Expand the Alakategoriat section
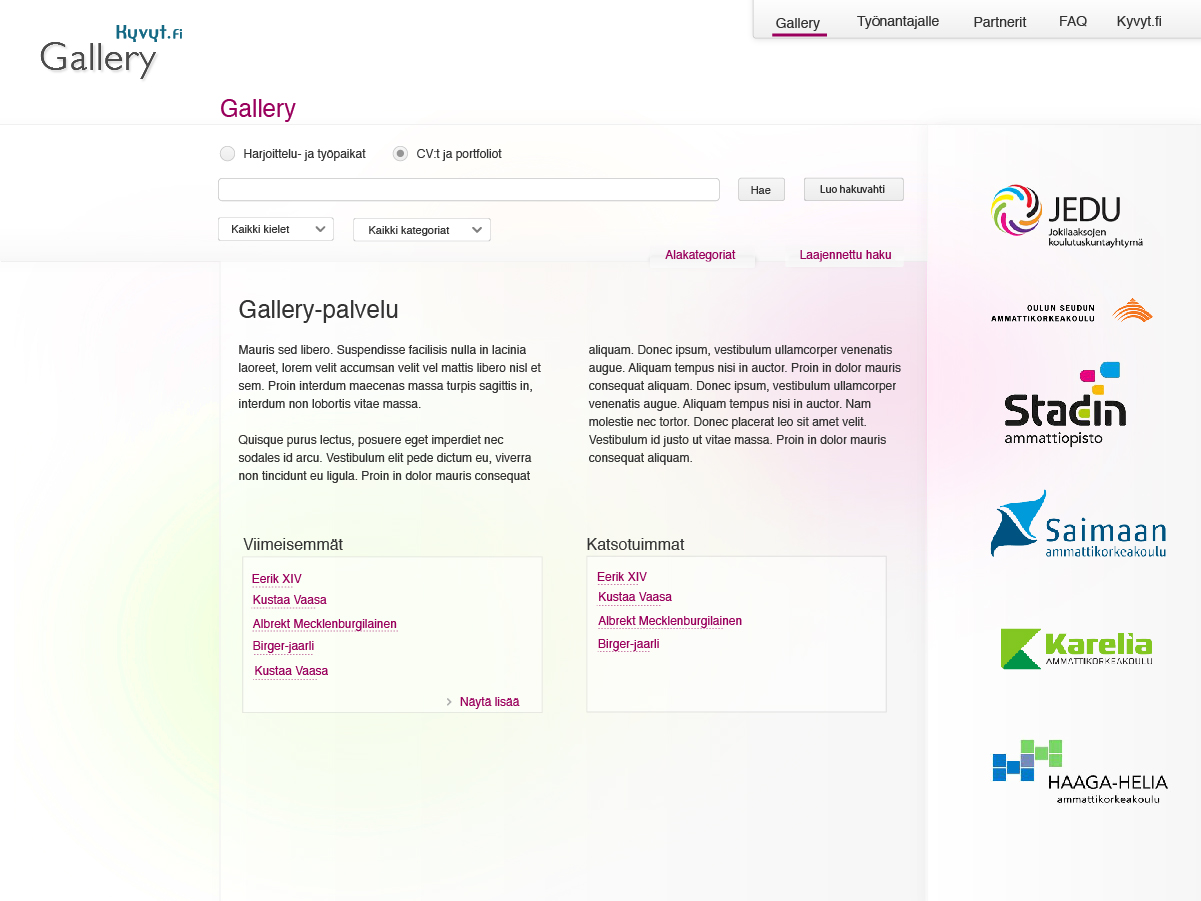Viewport: 1201px width, 901px height. [x=700, y=255]
